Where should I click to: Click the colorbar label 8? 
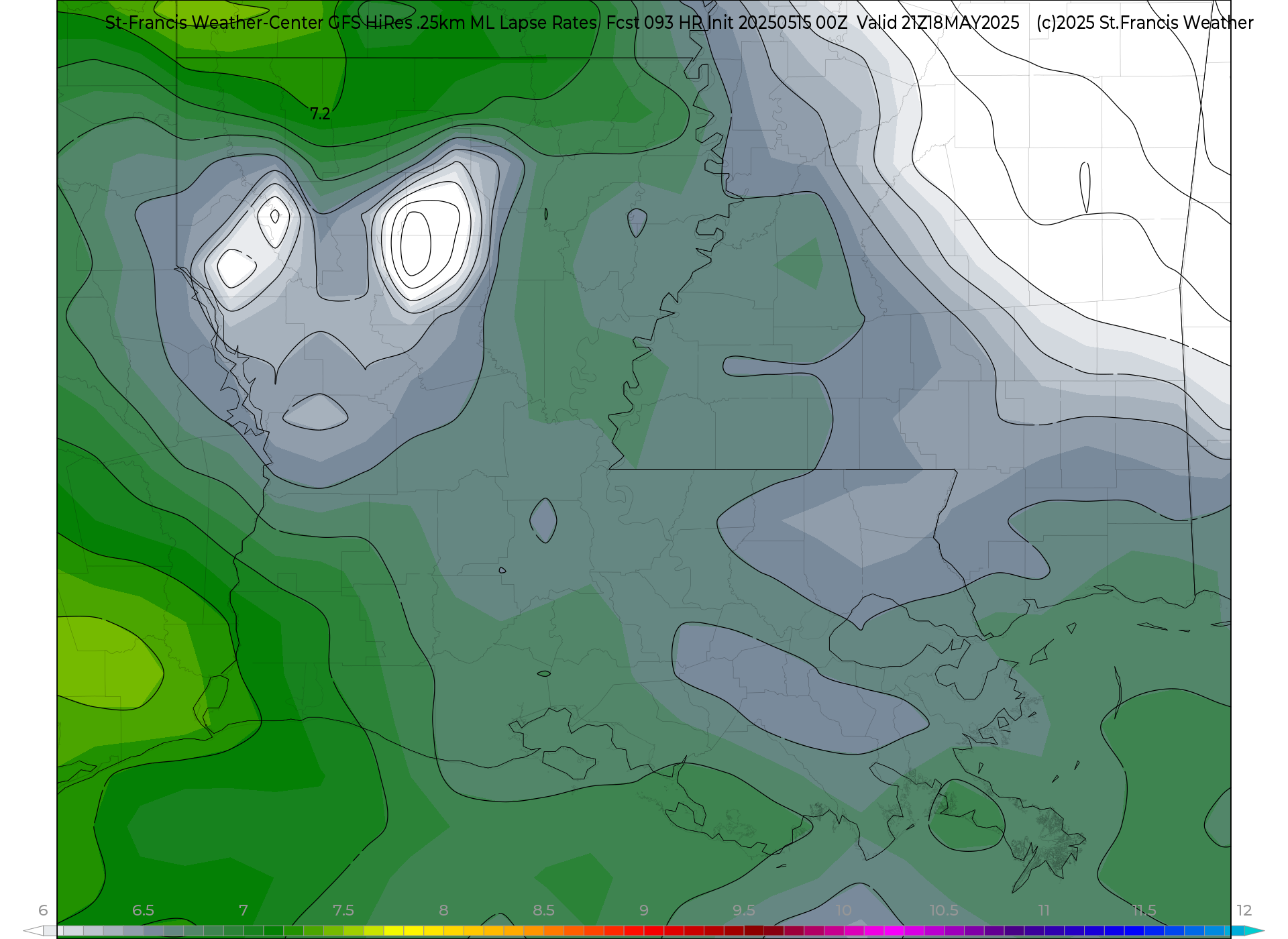tap(443, 910)
